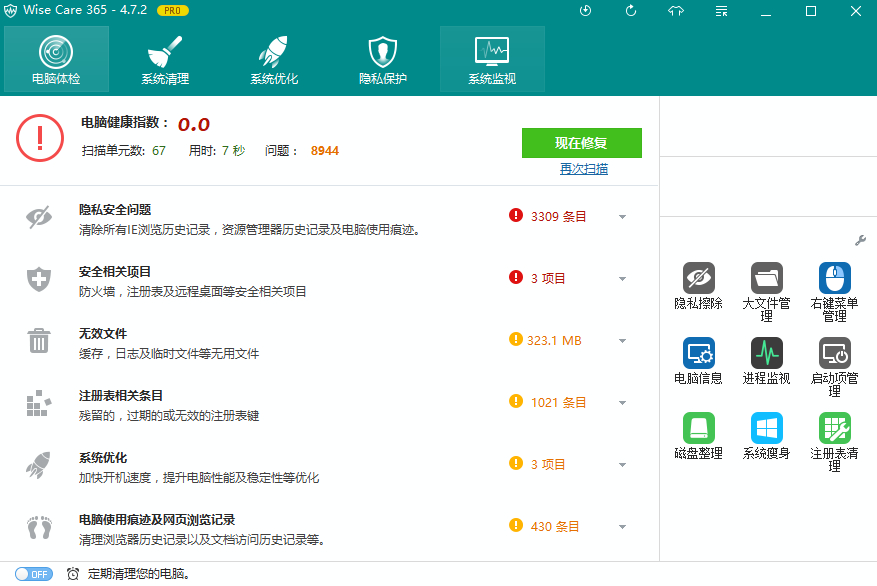This screenshot has height=586, width=877.
Task: Click the 3 项目 count in 安全相关项目 row
Action: click(x=548, y=278)
